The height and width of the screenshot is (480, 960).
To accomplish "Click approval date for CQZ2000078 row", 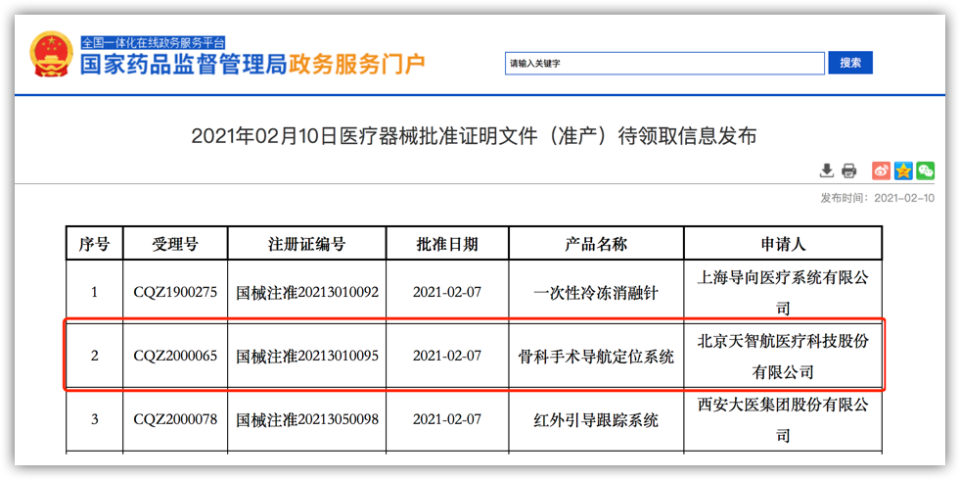I will point(447,419).
